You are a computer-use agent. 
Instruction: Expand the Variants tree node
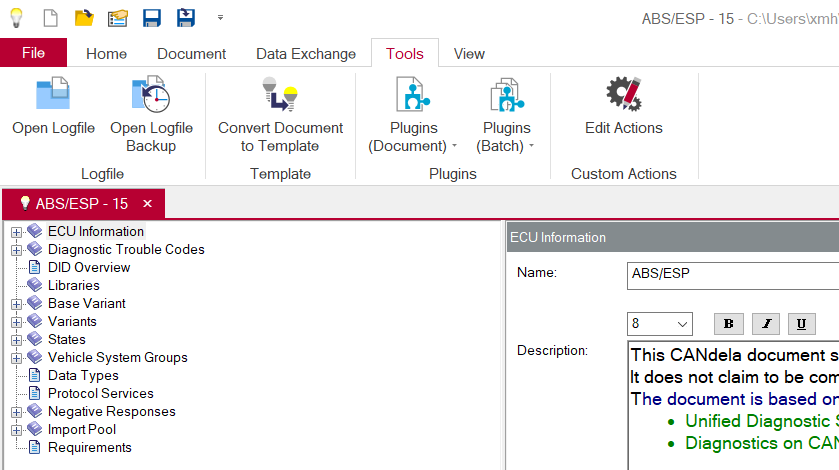pyautogui.click(x=17, y=322)
